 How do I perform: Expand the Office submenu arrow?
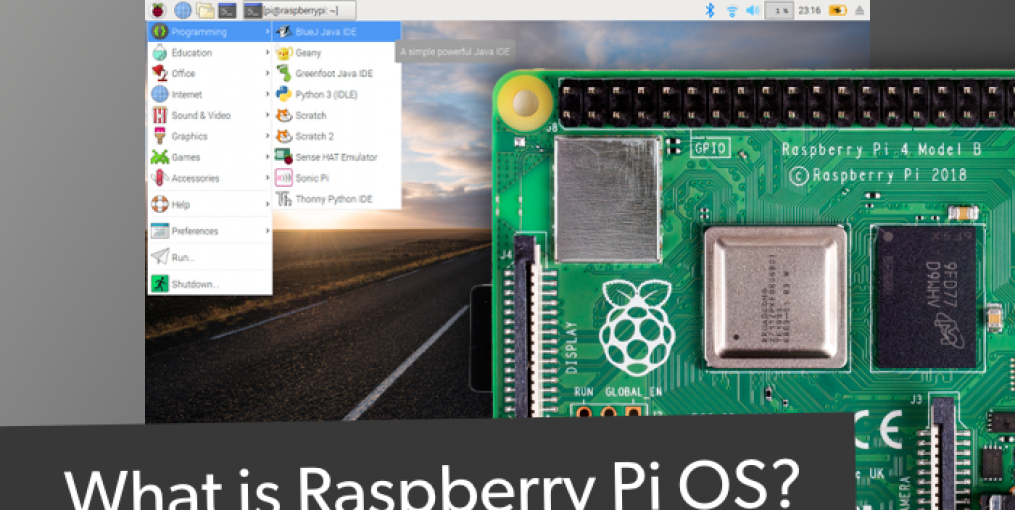(x=267, y=73)
